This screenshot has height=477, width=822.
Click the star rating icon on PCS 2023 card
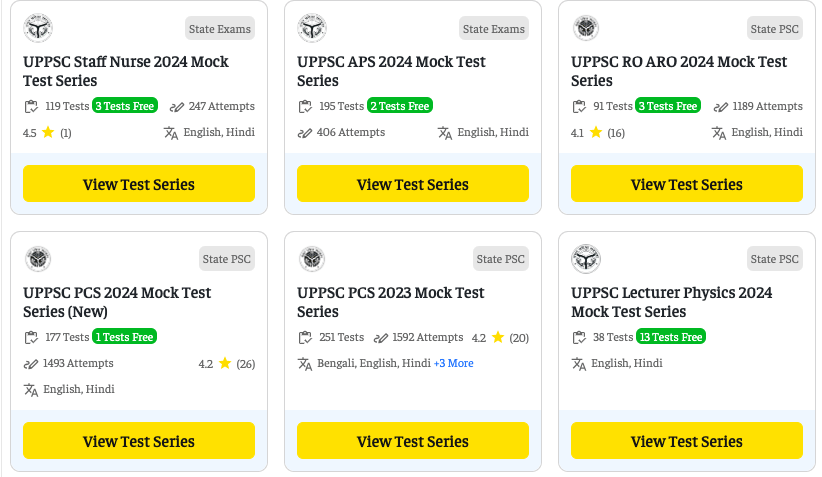(498, 337)
